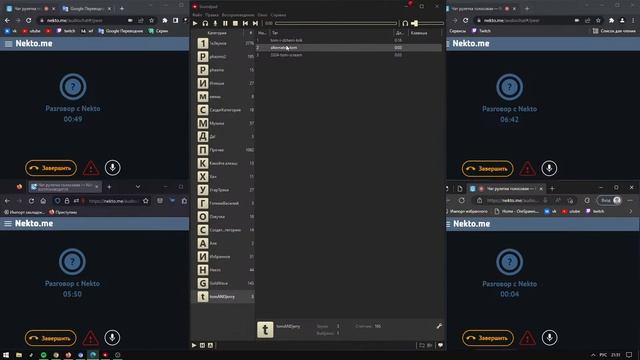
Task: End the Nekto call showing 06:42
Action: click(x=488, y=169)
